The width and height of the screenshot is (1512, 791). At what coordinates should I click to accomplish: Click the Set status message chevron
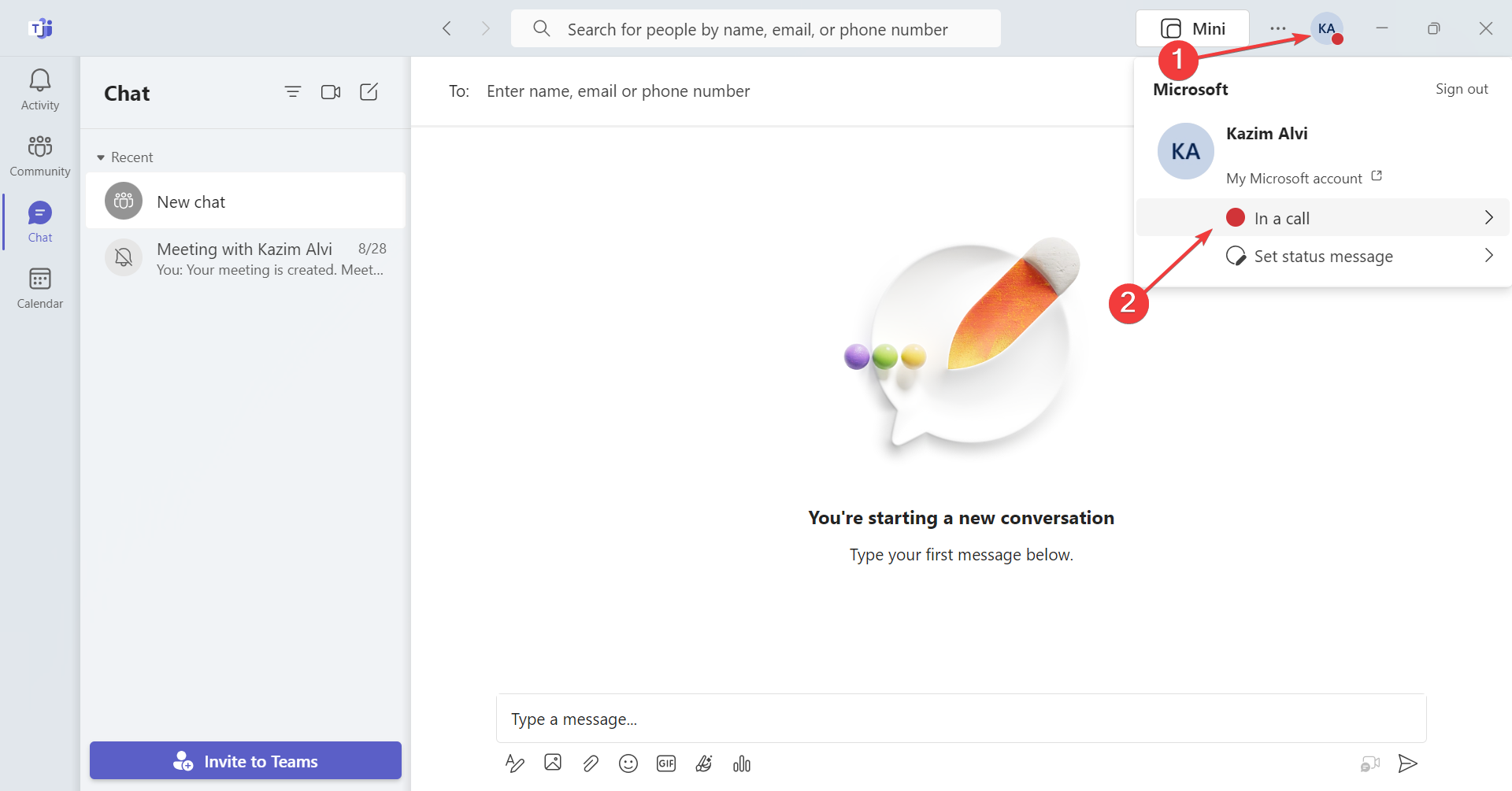tap(1488, 256)
